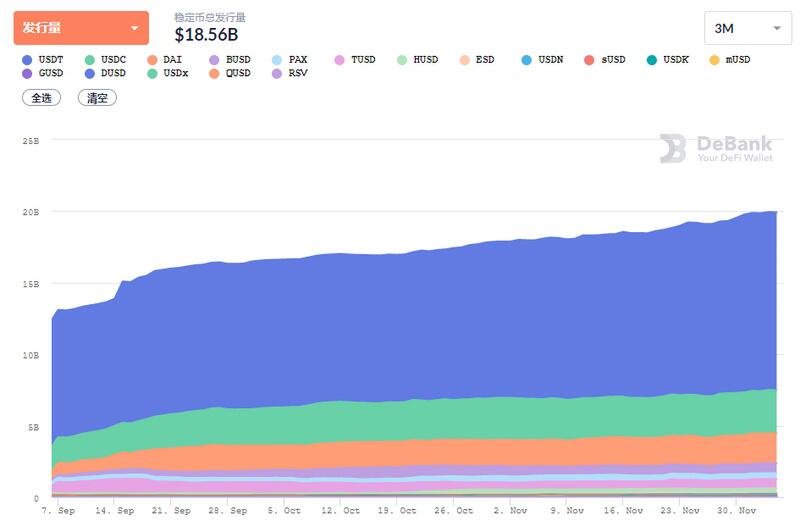
Task: Click the 清空 clear all button
Action: pyautogui.click(x=97, y=98)
